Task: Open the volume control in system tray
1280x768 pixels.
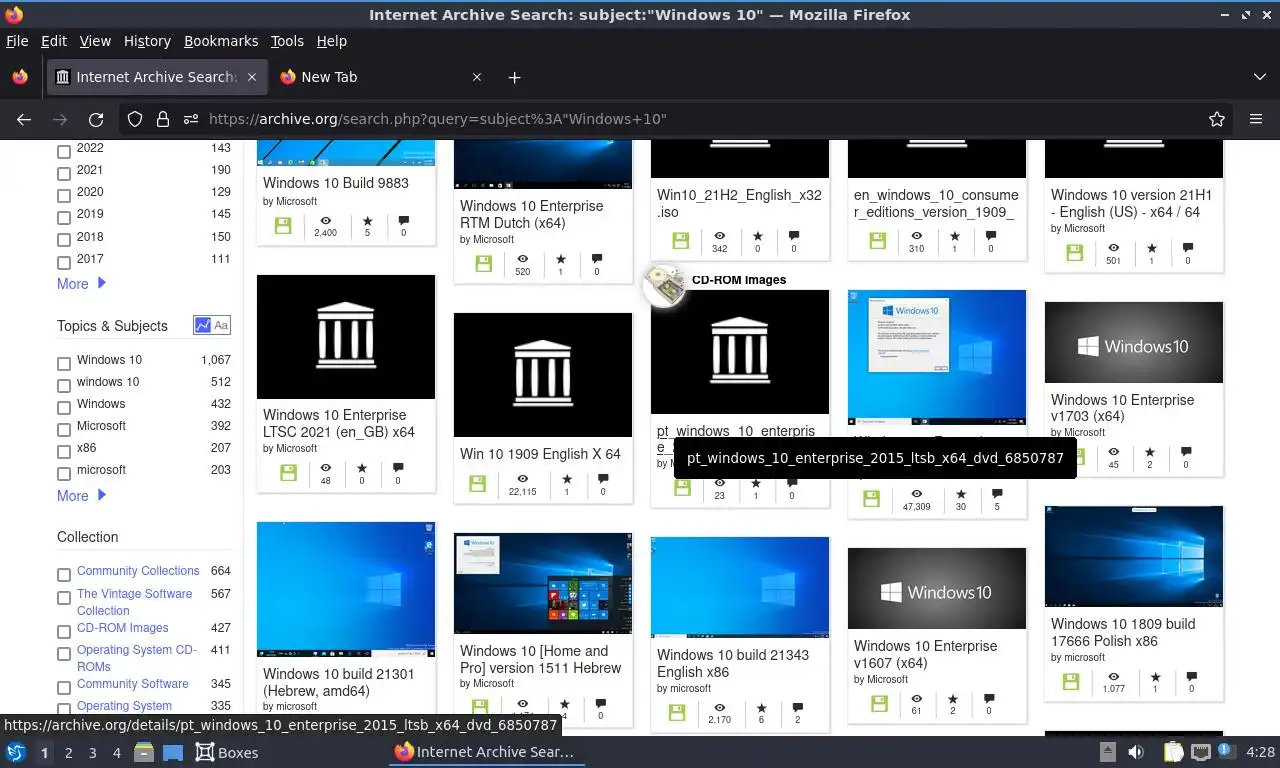Action: (x=1136, y=752)
